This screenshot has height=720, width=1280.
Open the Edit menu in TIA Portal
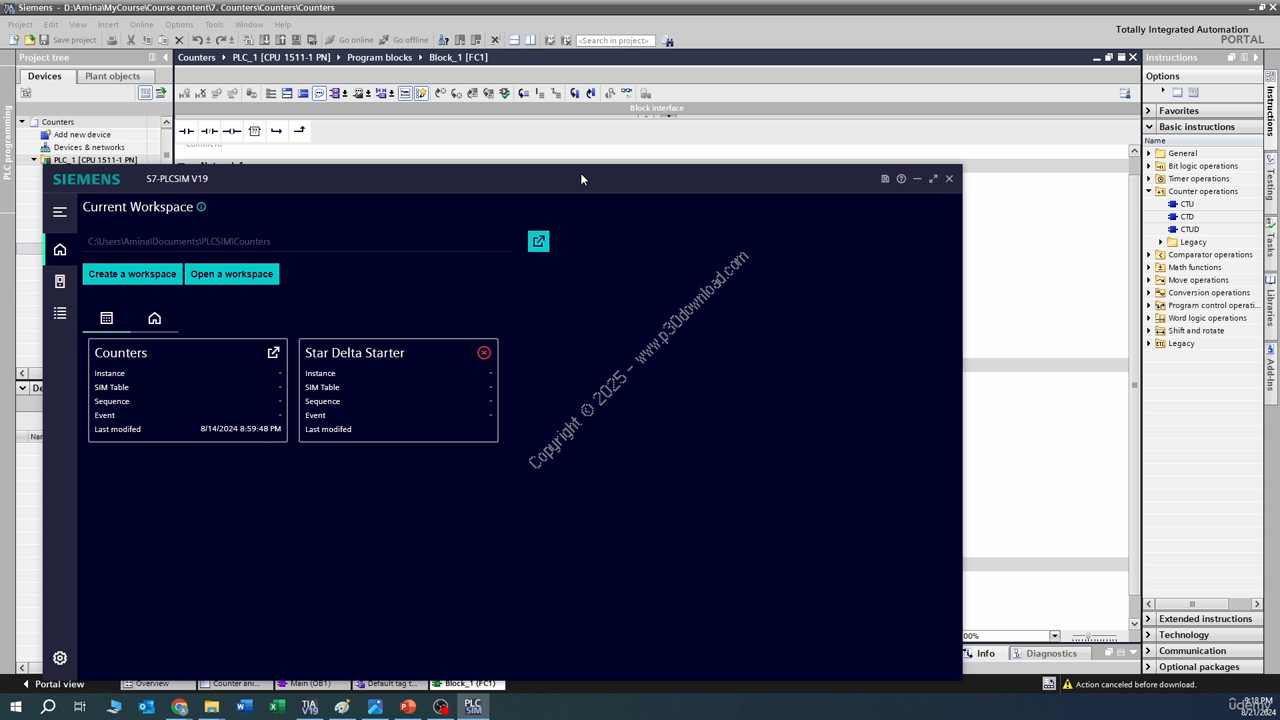[50, 24]
